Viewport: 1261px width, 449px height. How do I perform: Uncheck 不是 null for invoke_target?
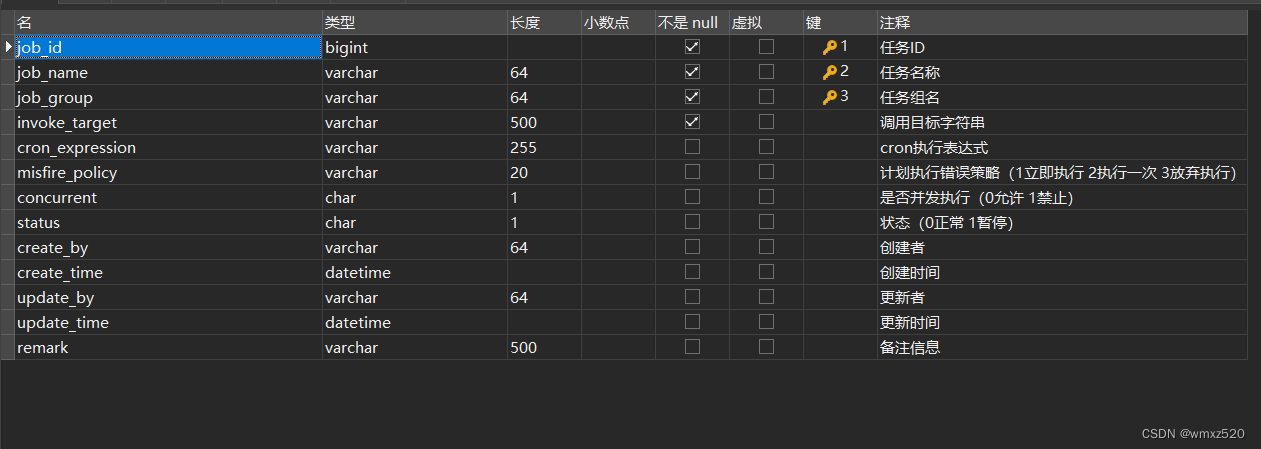pyautogui.click(x=692, y=122)
